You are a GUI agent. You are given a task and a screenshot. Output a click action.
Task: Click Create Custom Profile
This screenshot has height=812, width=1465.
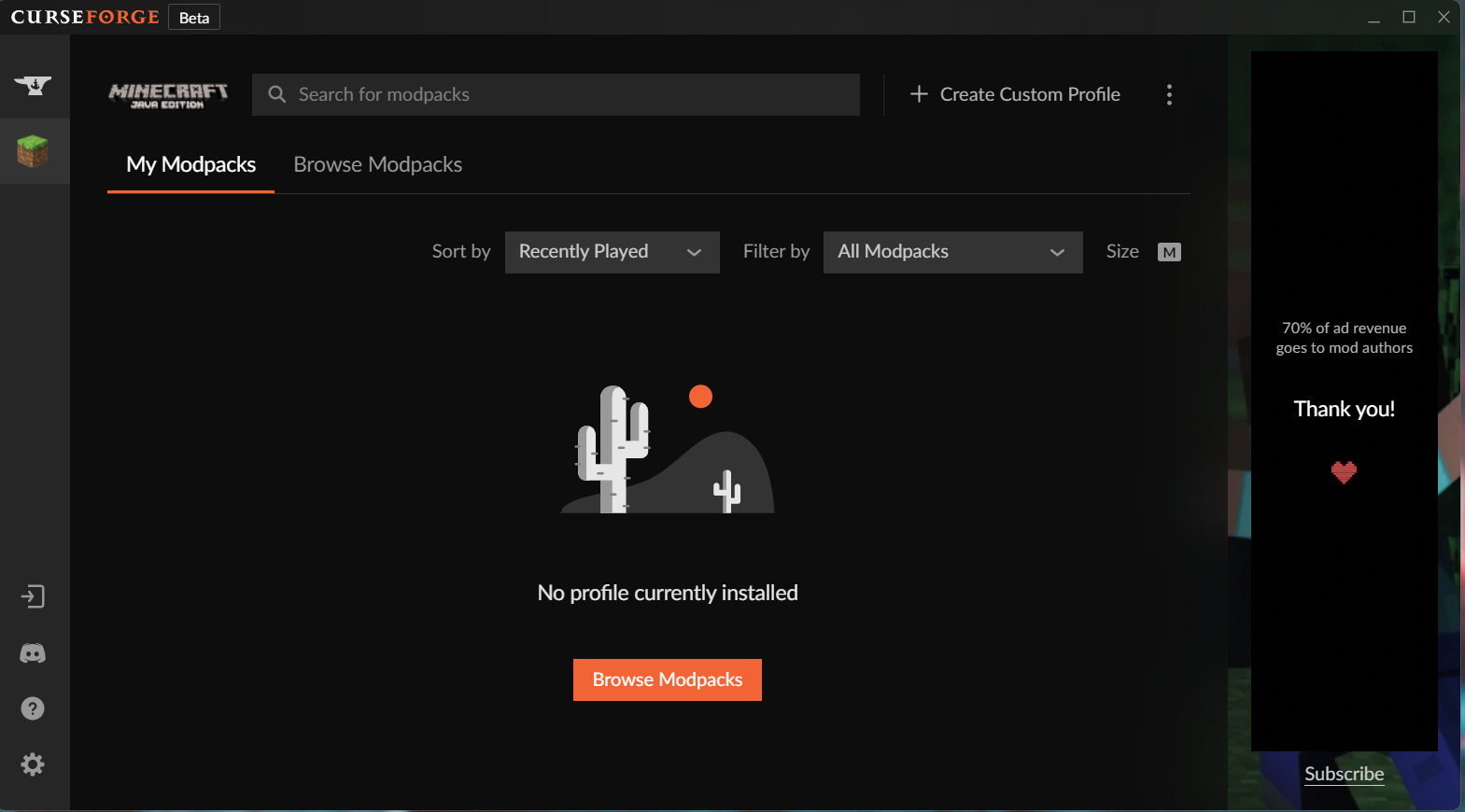pos(1015,94)
